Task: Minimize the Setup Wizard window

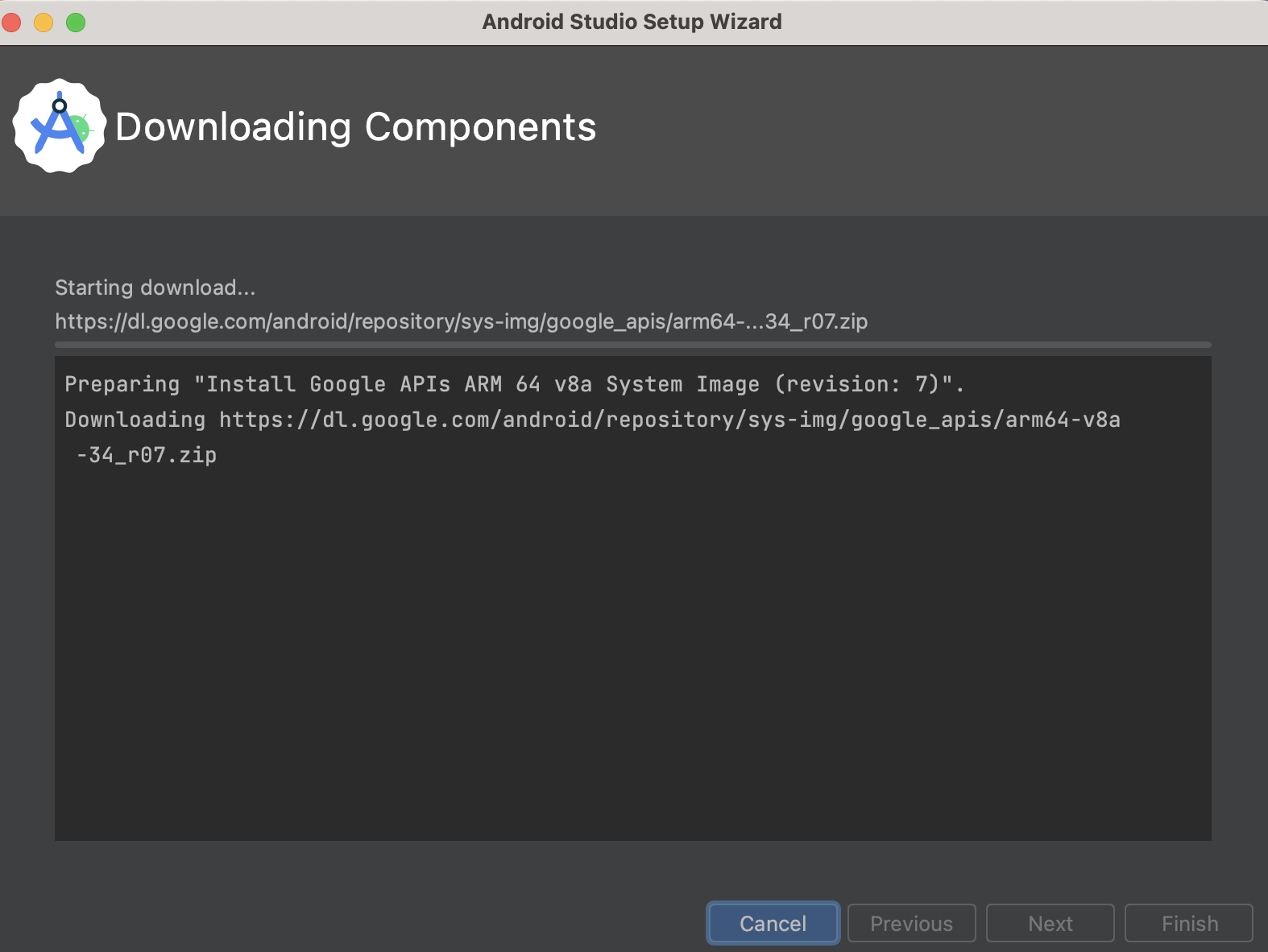Action: coord(44,23)
